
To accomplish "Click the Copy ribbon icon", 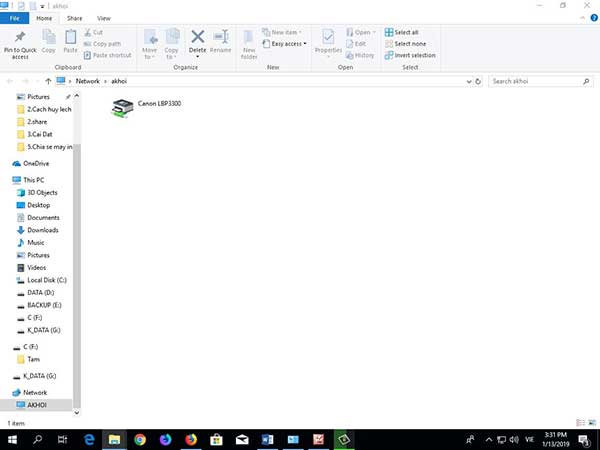I will tap(49, 38).
